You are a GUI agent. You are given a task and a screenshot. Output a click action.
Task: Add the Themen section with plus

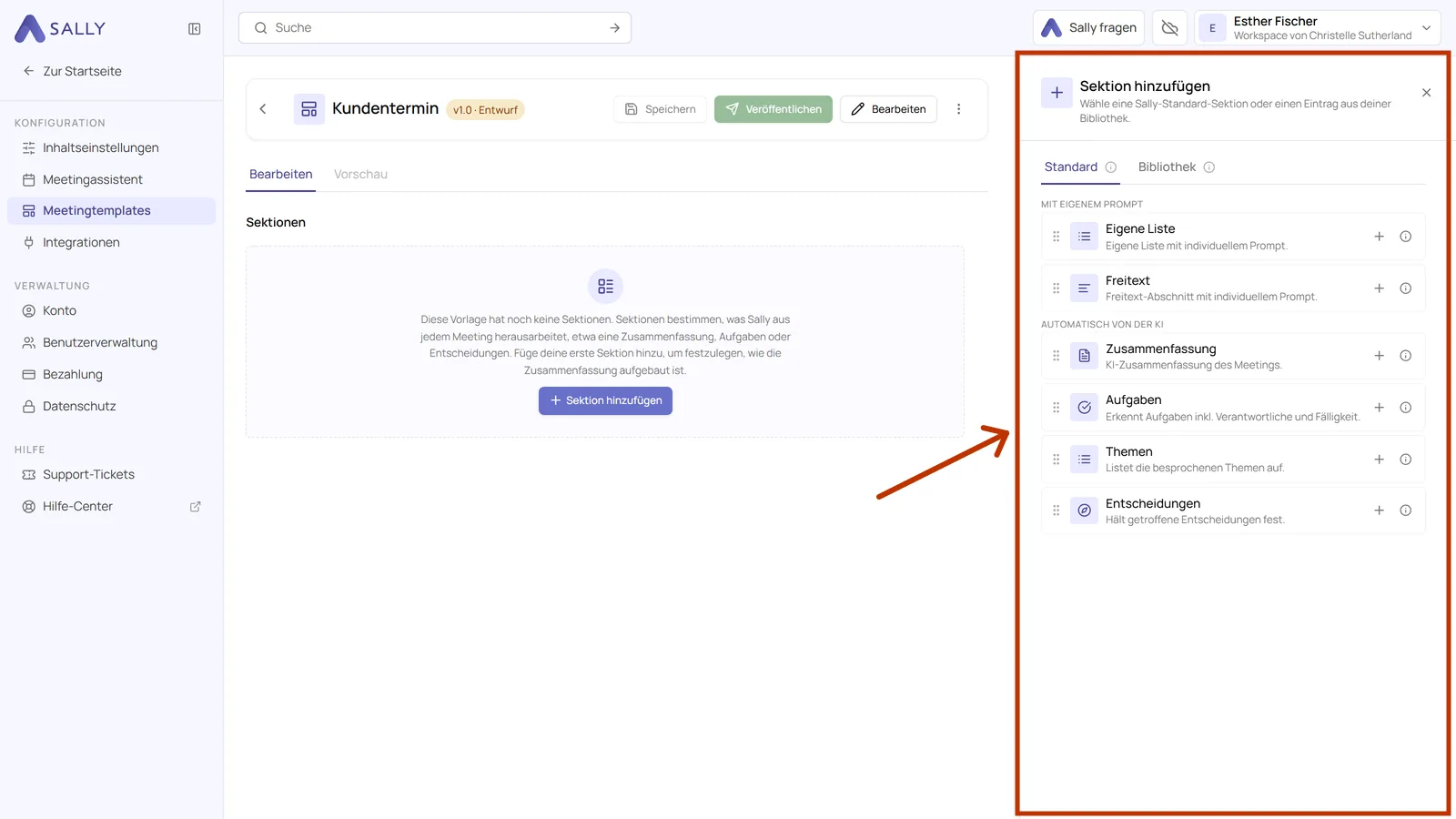tap(1380, 460)
